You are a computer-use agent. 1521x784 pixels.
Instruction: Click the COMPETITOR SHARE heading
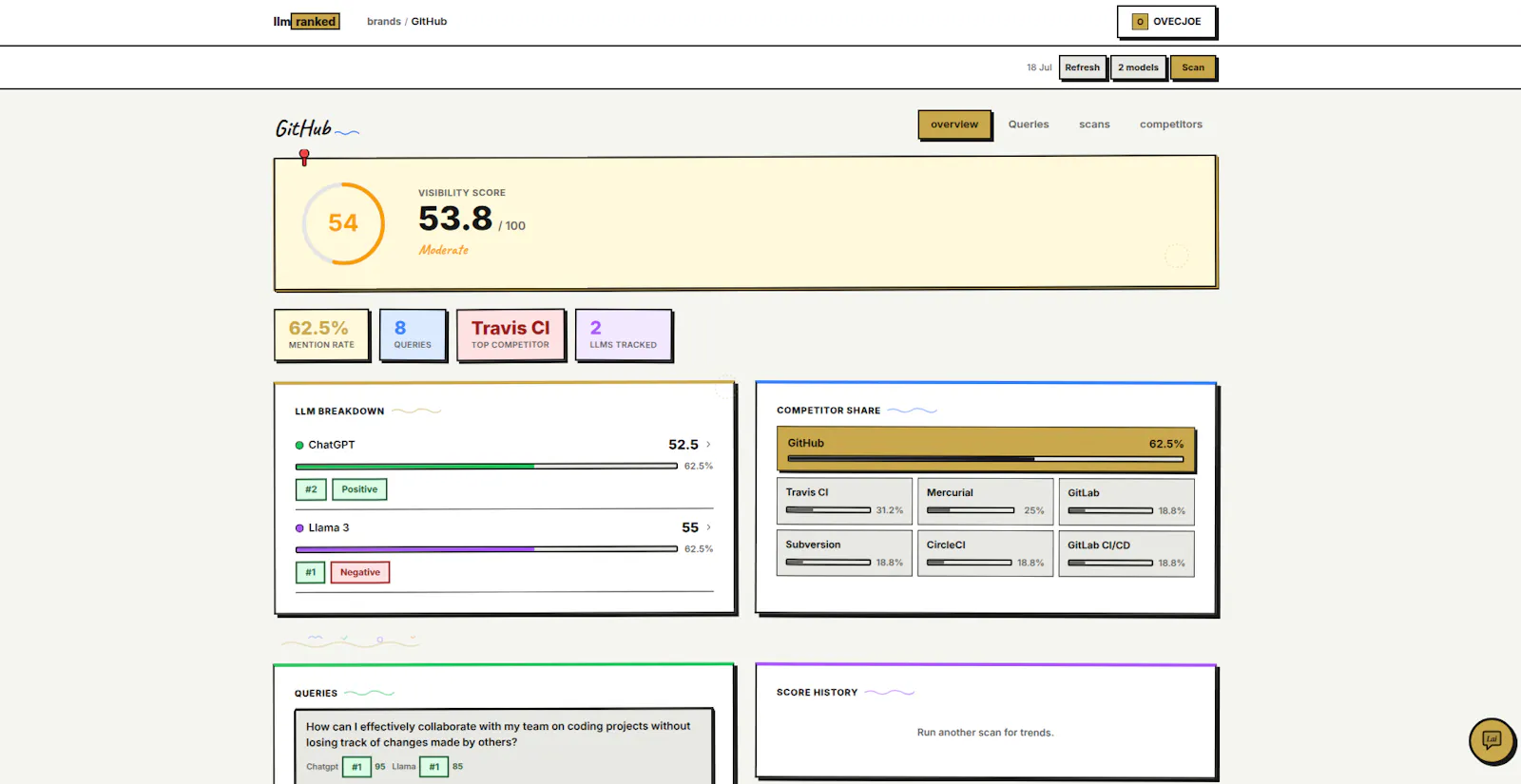(828, 411)
